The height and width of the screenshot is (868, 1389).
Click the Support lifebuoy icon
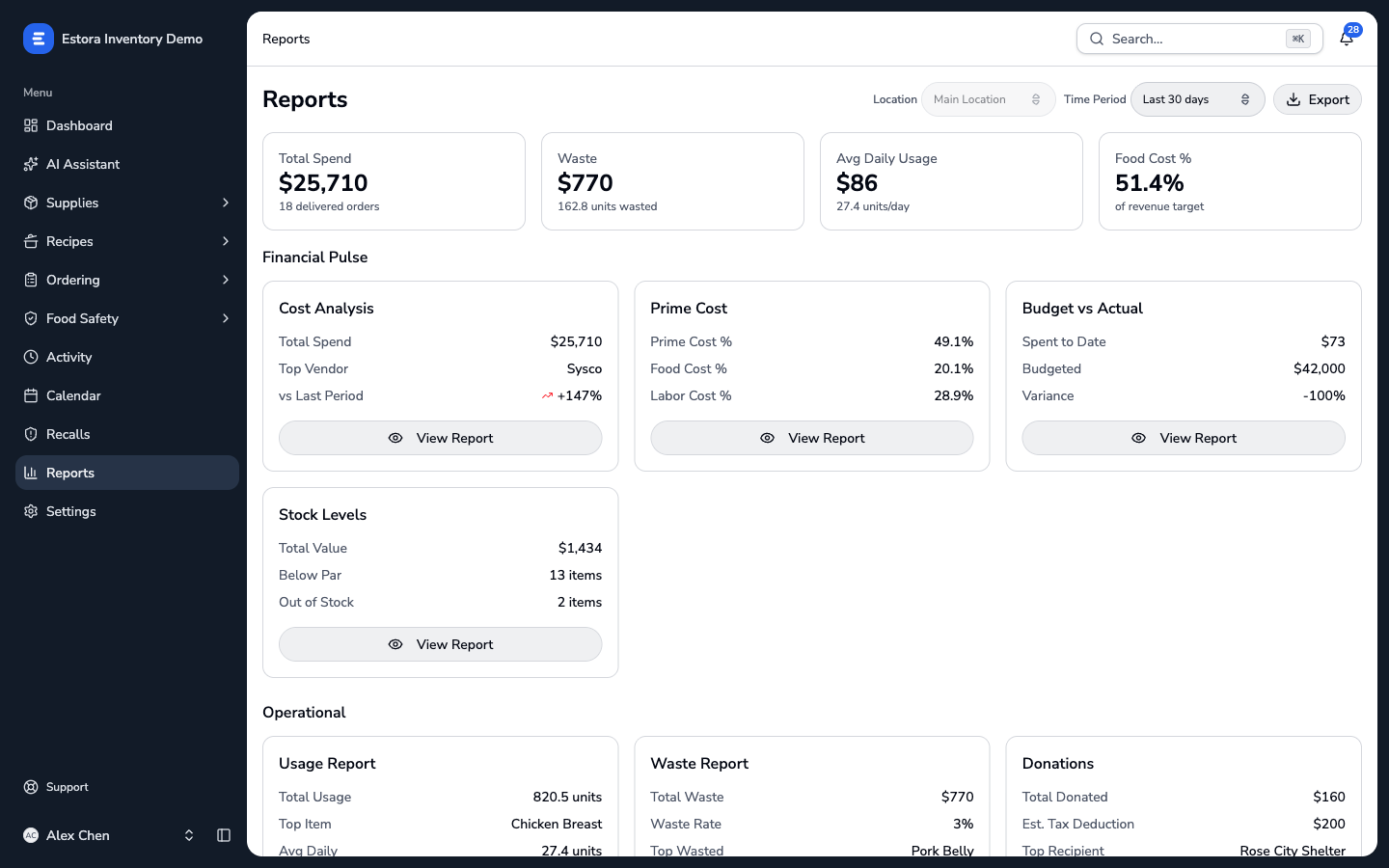pyautogui.click(x=31, y=787)
